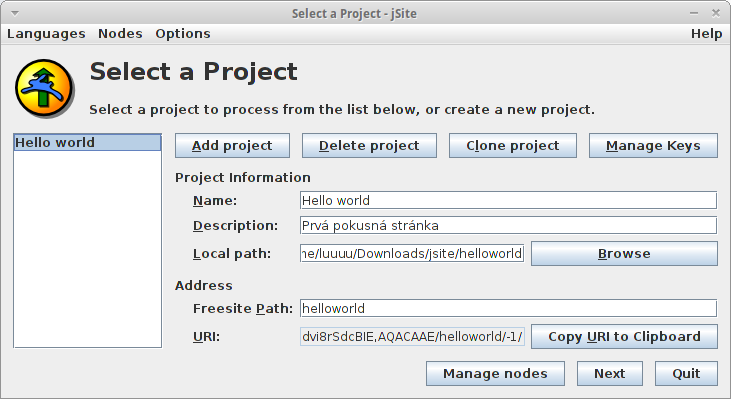Quit jSite using the Quit button
The width and height of the screenshot is (731, 399).
pos(686,373)
